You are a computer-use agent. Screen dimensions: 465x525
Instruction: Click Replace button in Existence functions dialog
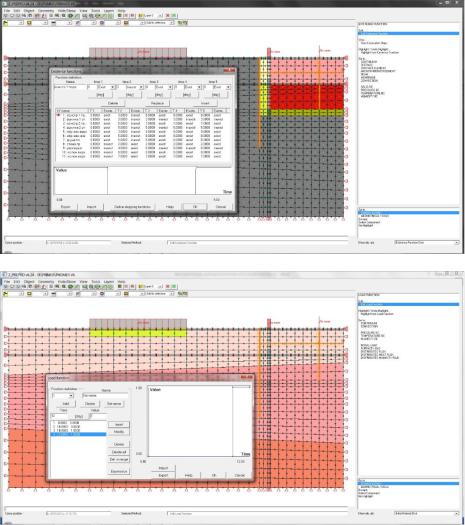pos(157,103)
